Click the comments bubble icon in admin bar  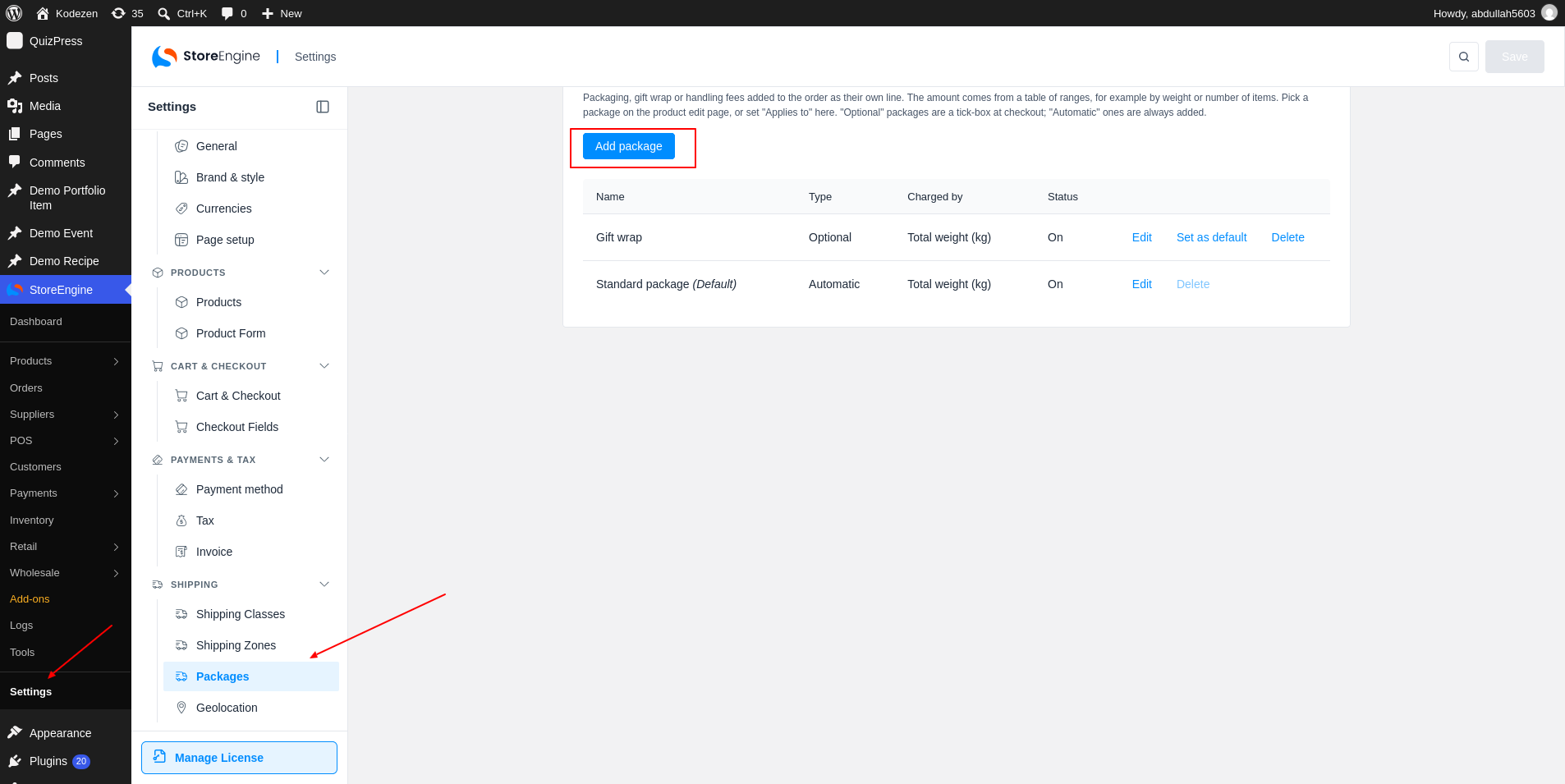pos(227,13)
